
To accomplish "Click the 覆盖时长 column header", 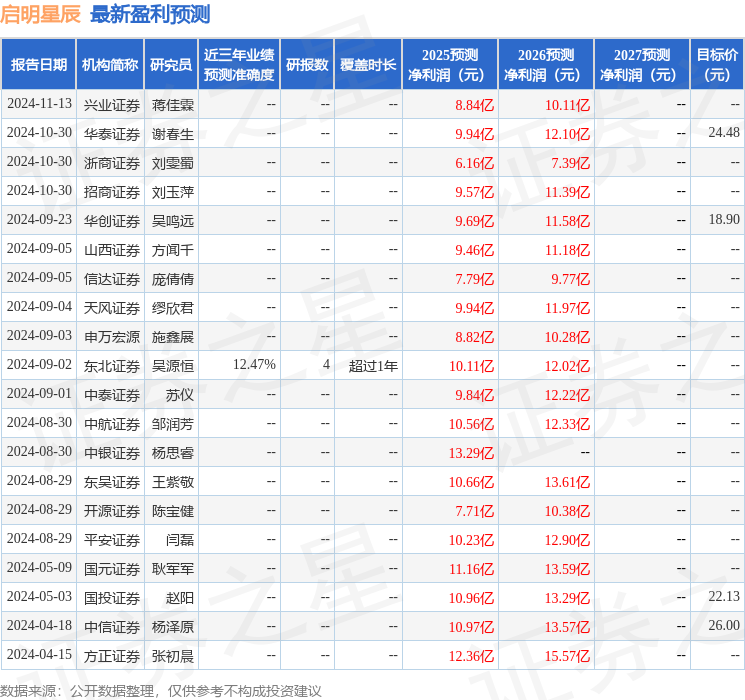I will click(x=368, y=64).
